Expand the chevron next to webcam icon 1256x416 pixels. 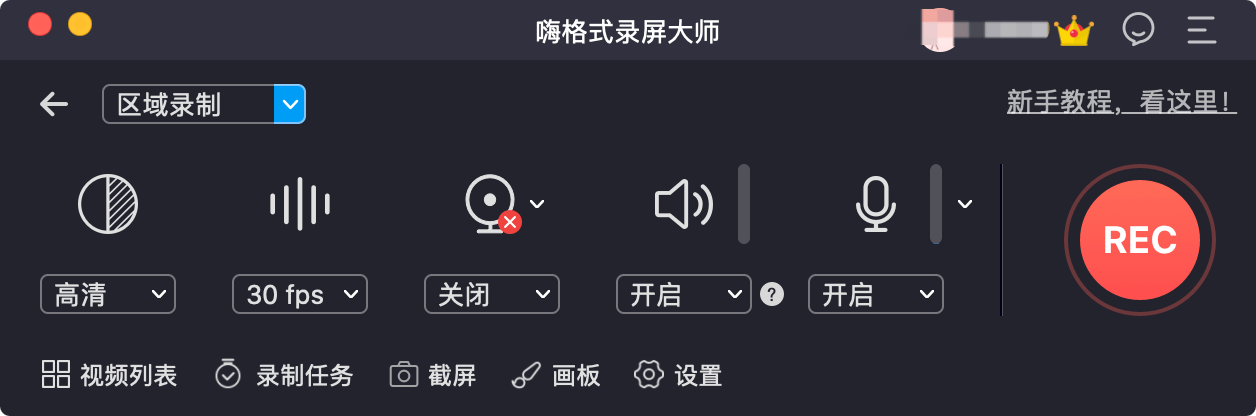pyautogui.click(x=537, y=204)
